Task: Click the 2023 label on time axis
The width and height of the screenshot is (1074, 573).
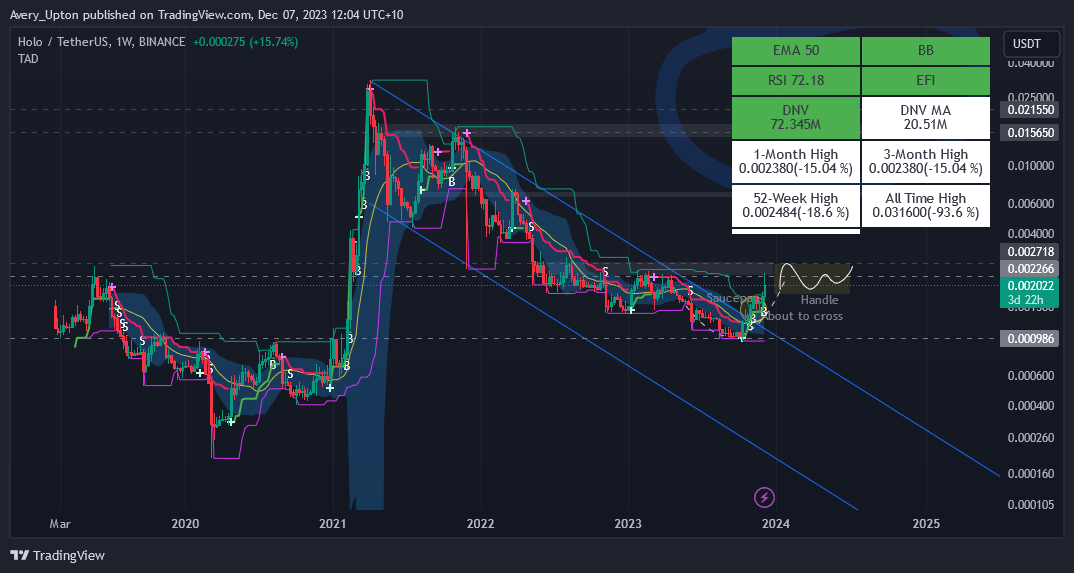Action: pyautogui.click(x=628, y=524)
